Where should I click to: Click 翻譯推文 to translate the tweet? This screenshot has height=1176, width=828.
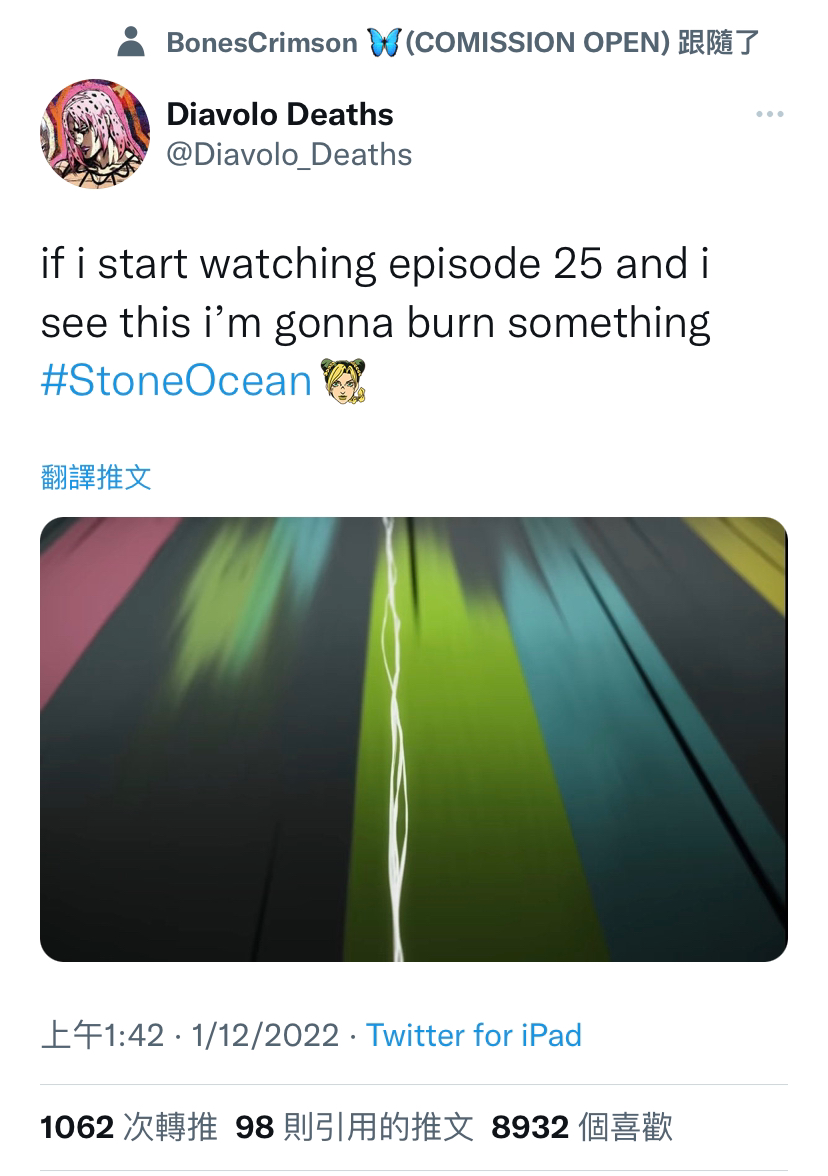point(96,478)
